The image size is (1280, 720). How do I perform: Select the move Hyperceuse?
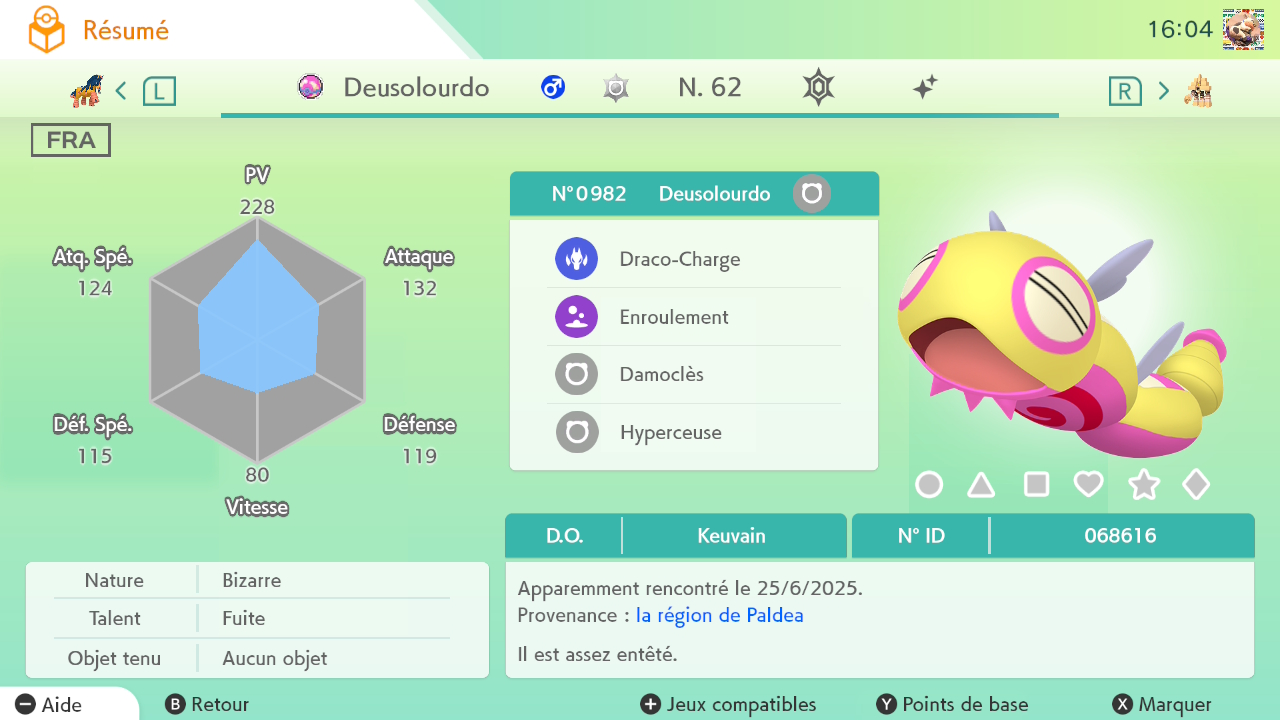click(x=694, y=433)
